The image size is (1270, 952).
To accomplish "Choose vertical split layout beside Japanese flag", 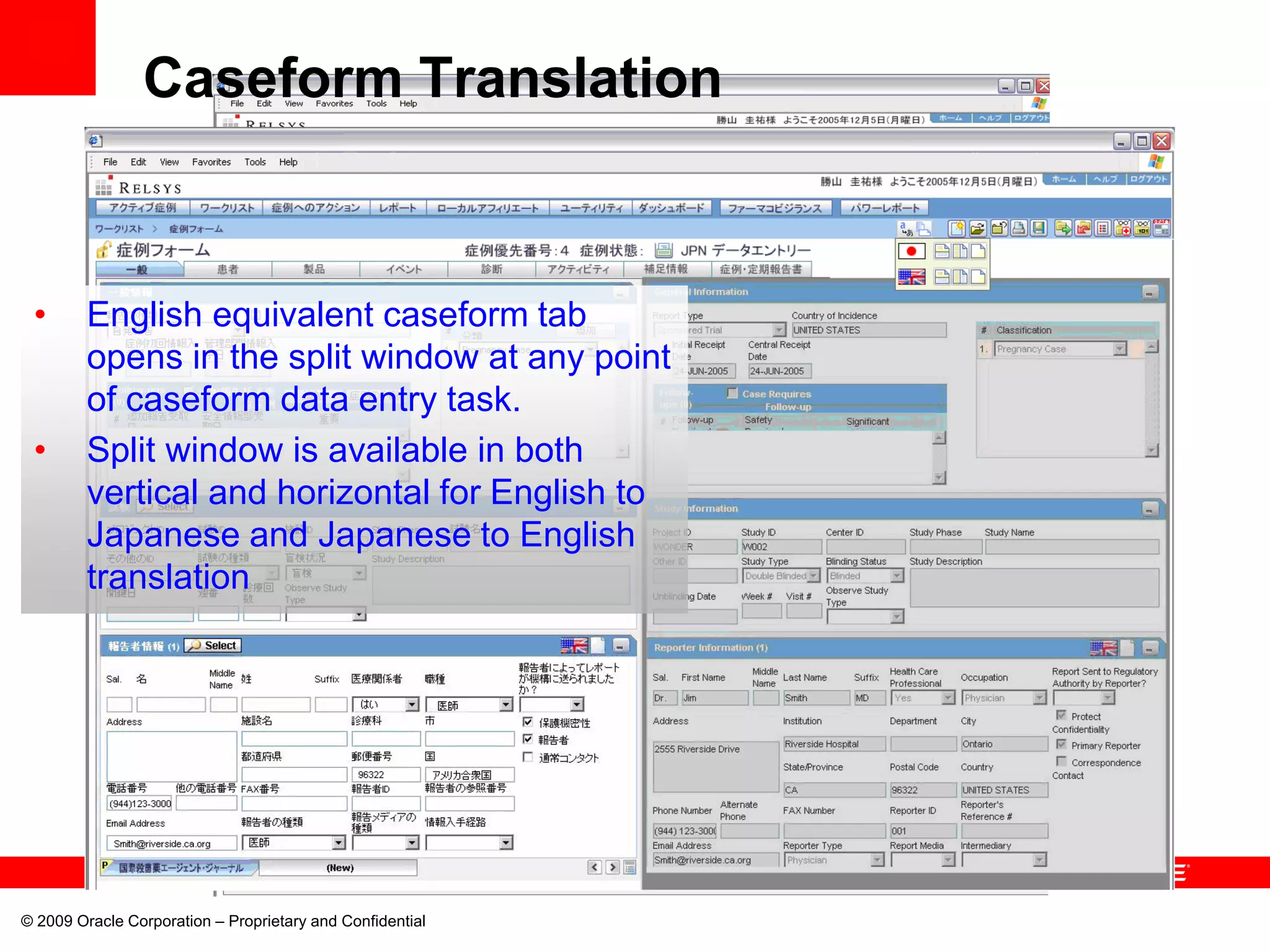I will (x=960, y=251).
